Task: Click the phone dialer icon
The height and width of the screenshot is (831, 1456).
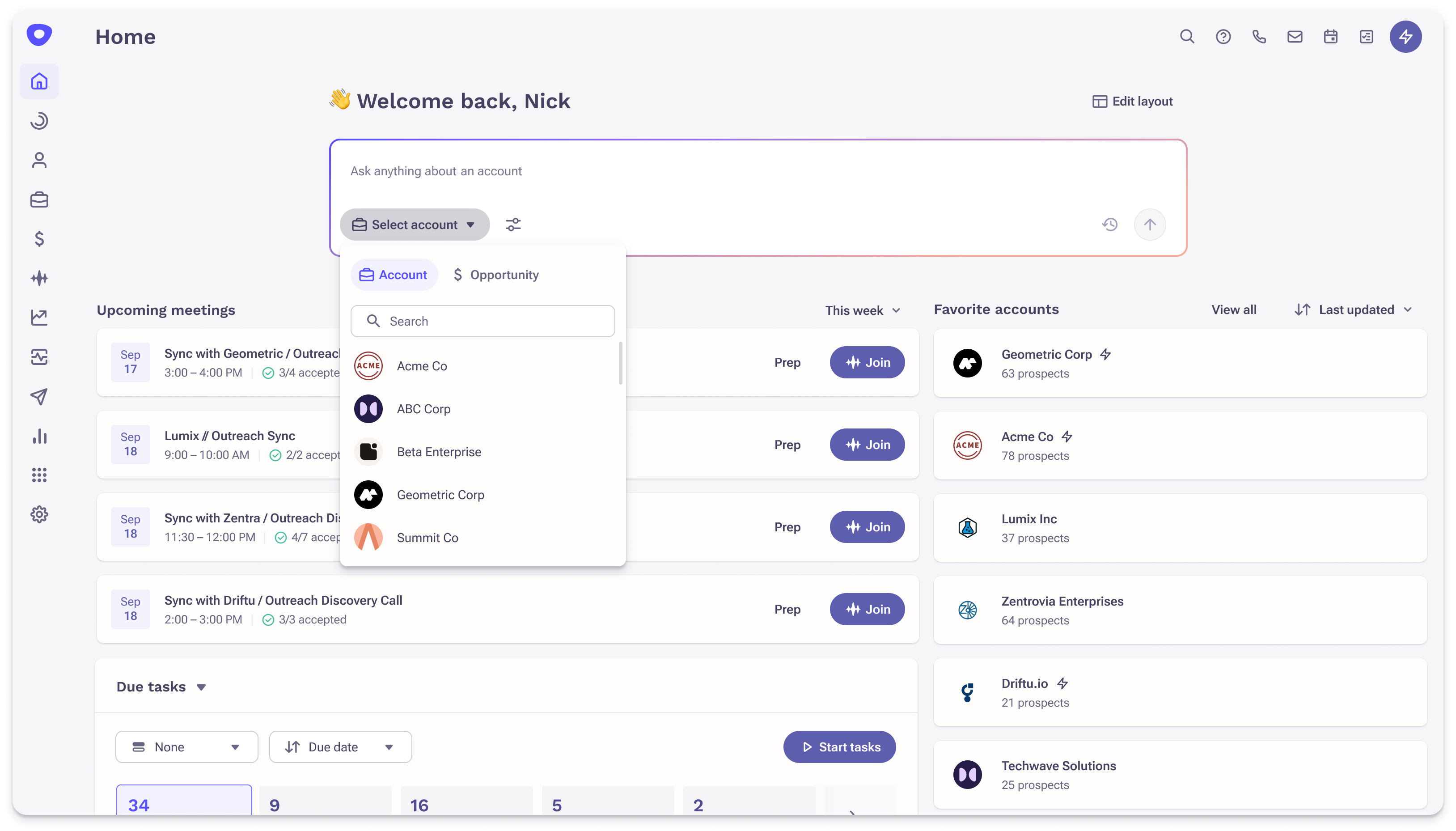Action: [1259, 37]
